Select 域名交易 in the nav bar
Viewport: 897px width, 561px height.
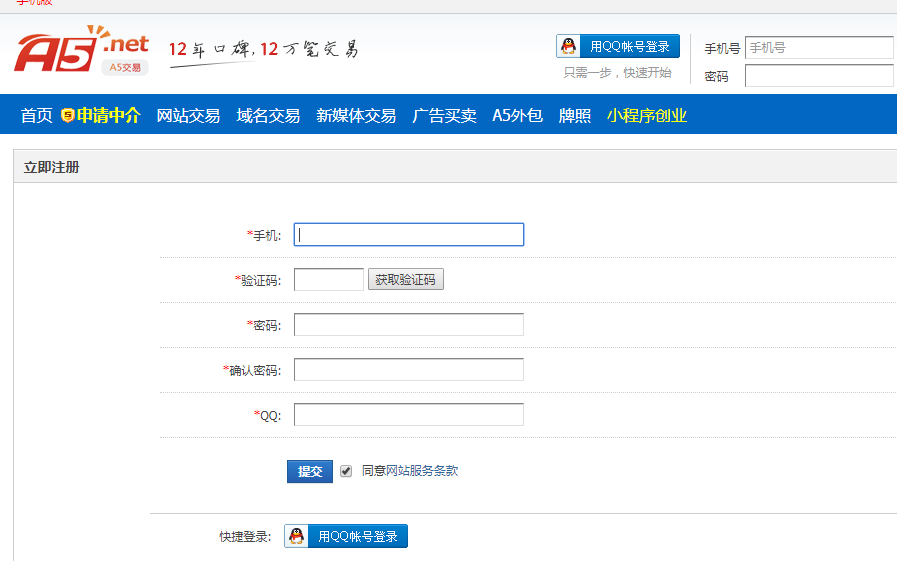268,116
